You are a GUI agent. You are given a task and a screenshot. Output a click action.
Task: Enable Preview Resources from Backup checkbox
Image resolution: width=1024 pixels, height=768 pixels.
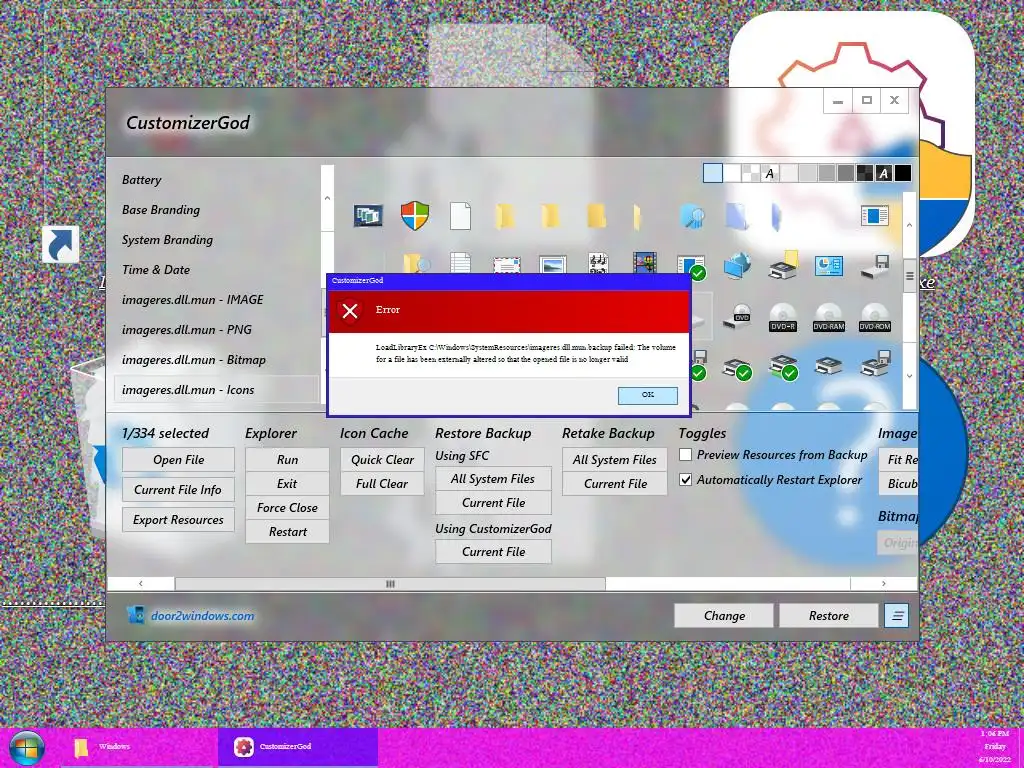click(x=685, y=455)
